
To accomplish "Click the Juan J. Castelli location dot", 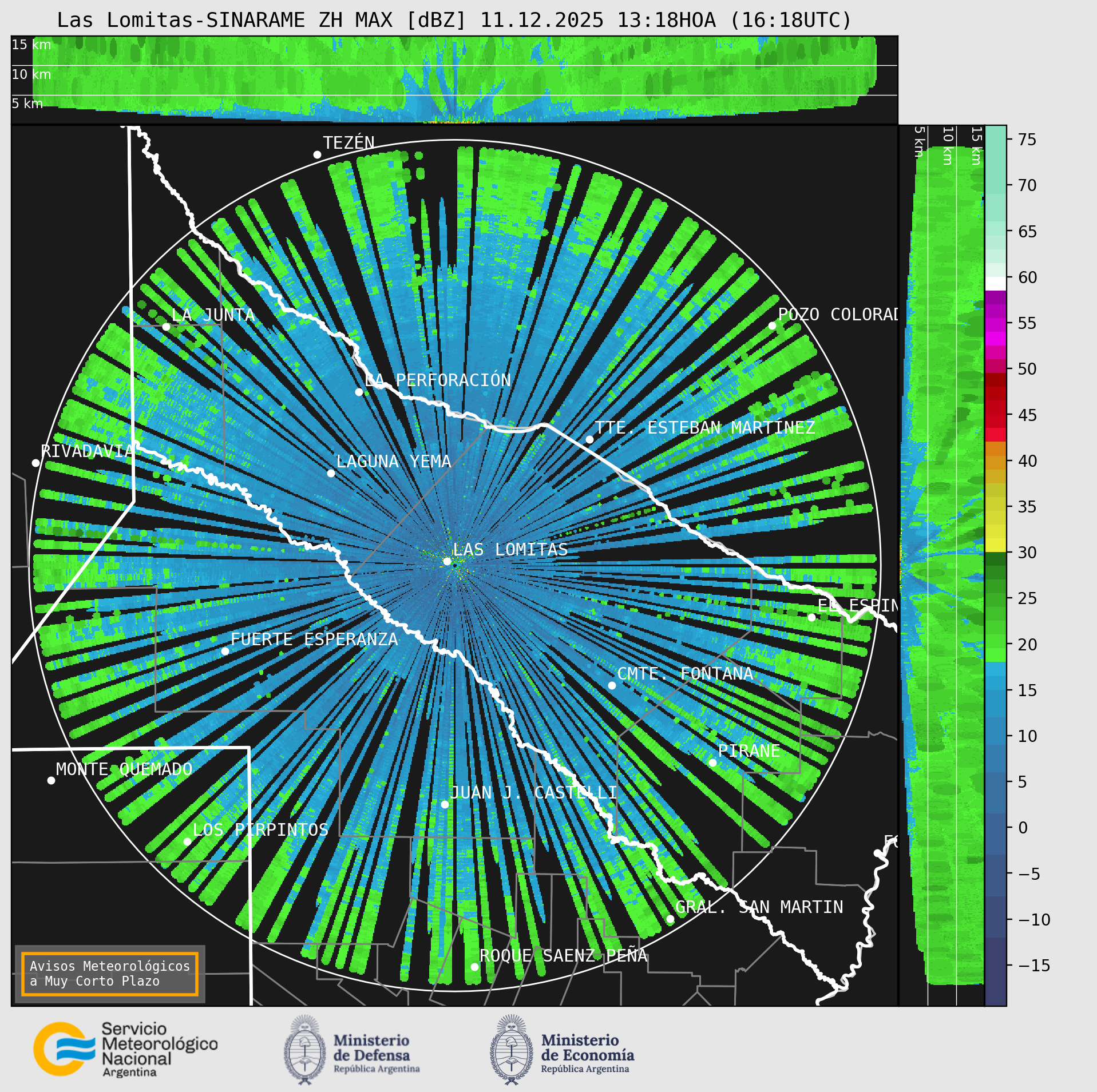I will pos(445,804).
